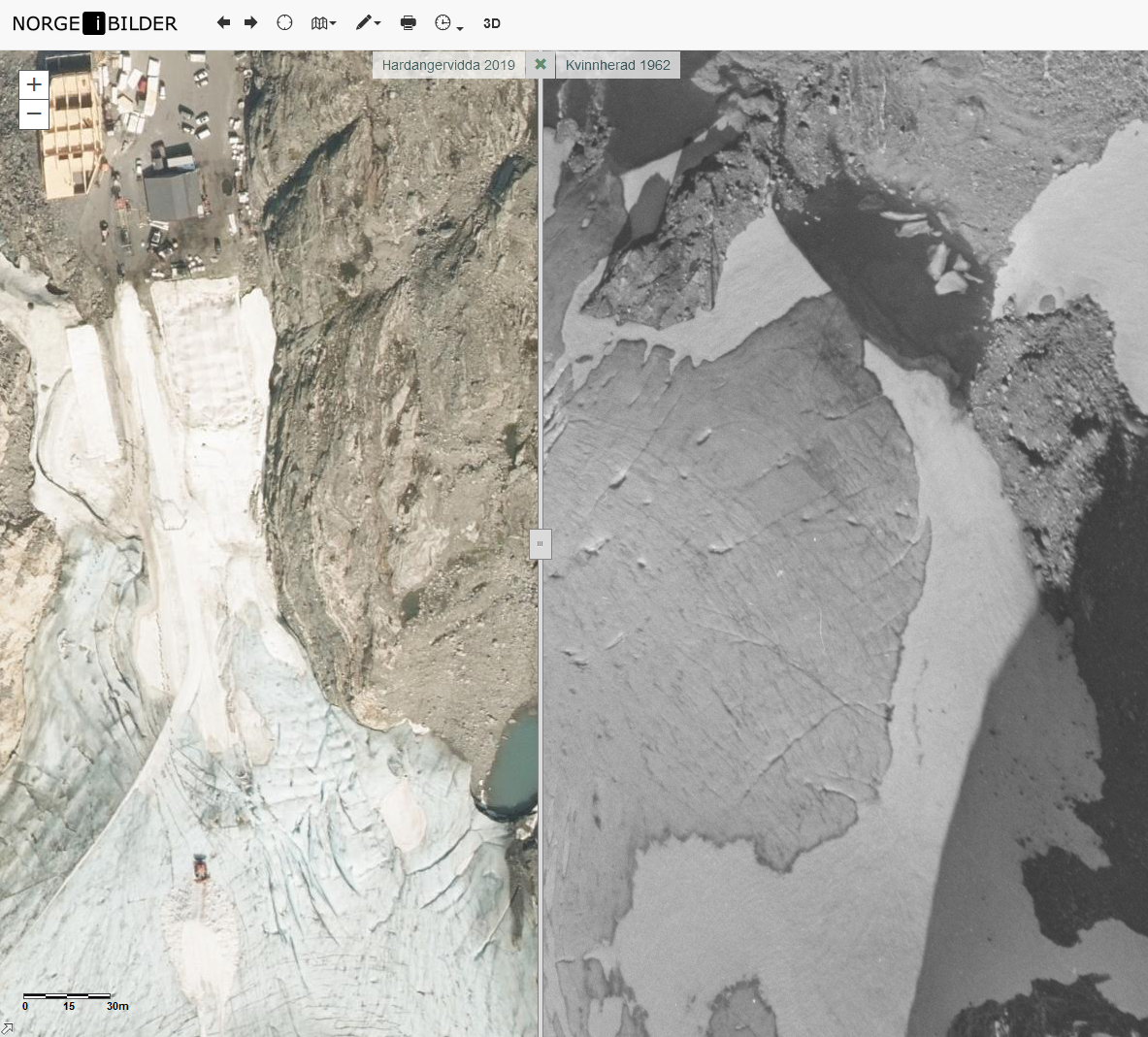
Task: Open the pencil drawing tools dropdown
Action: pos(368,22)
